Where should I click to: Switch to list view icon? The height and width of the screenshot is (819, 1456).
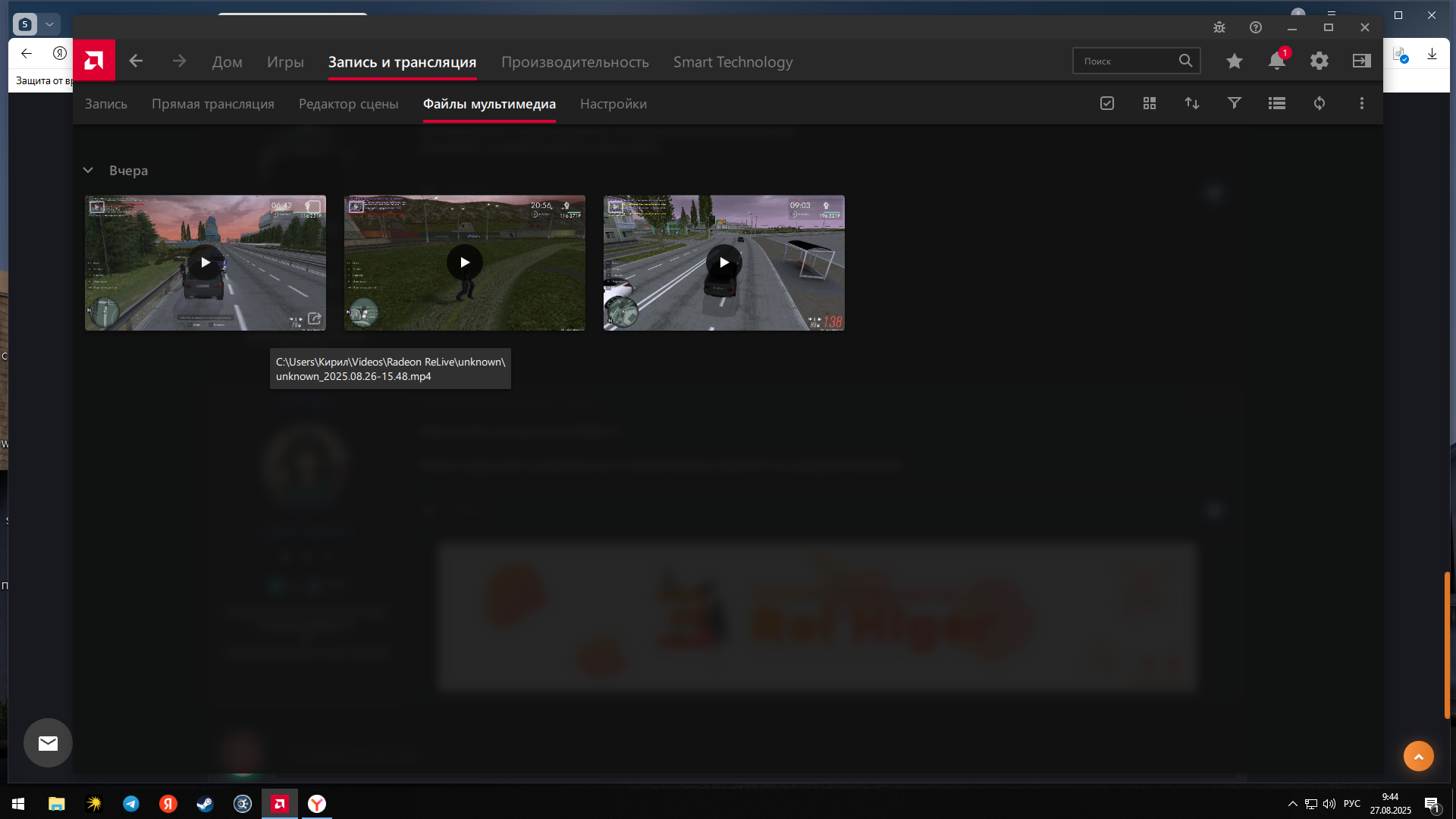click(1277, 103)
